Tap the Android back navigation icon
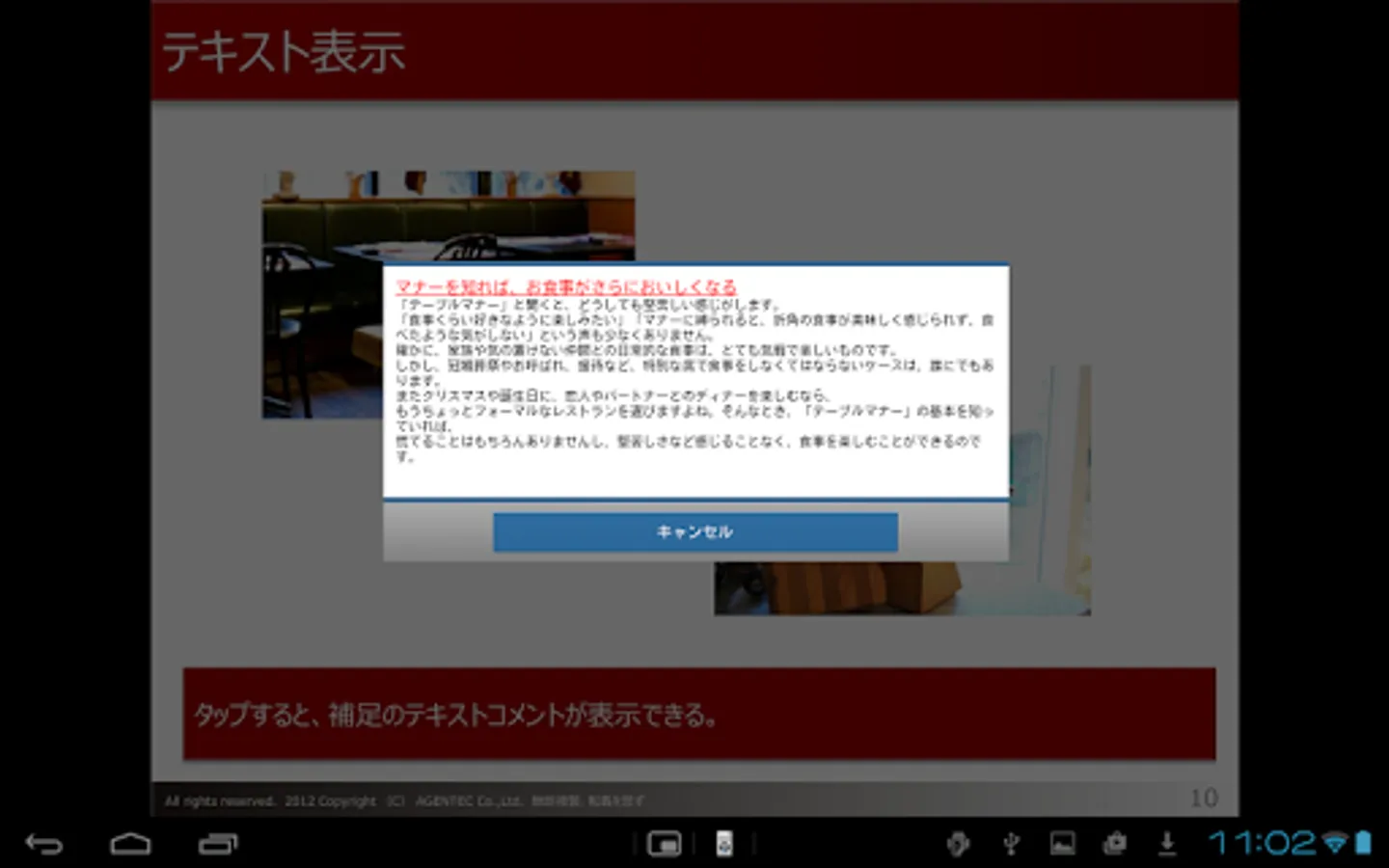This screenshot has width=1389, height=868. tap(43, 844)
